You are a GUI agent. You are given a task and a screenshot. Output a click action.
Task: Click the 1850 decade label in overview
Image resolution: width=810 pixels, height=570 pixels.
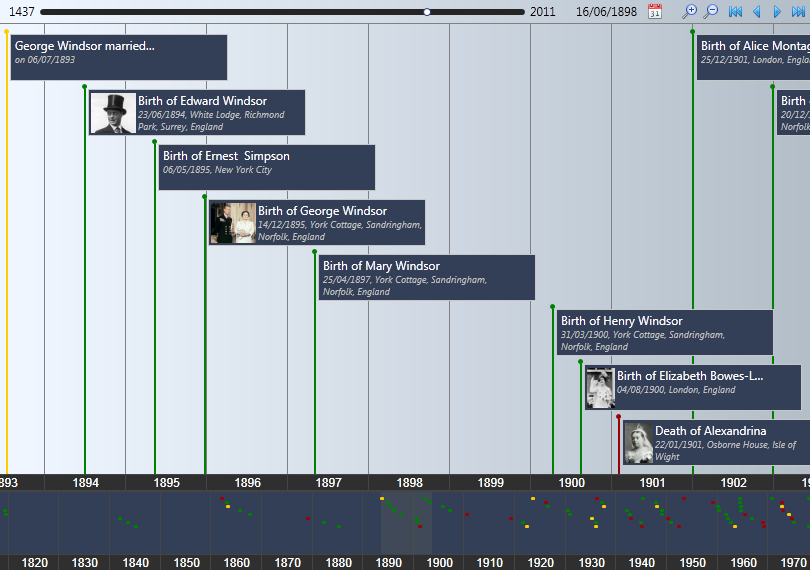(186, 562)
